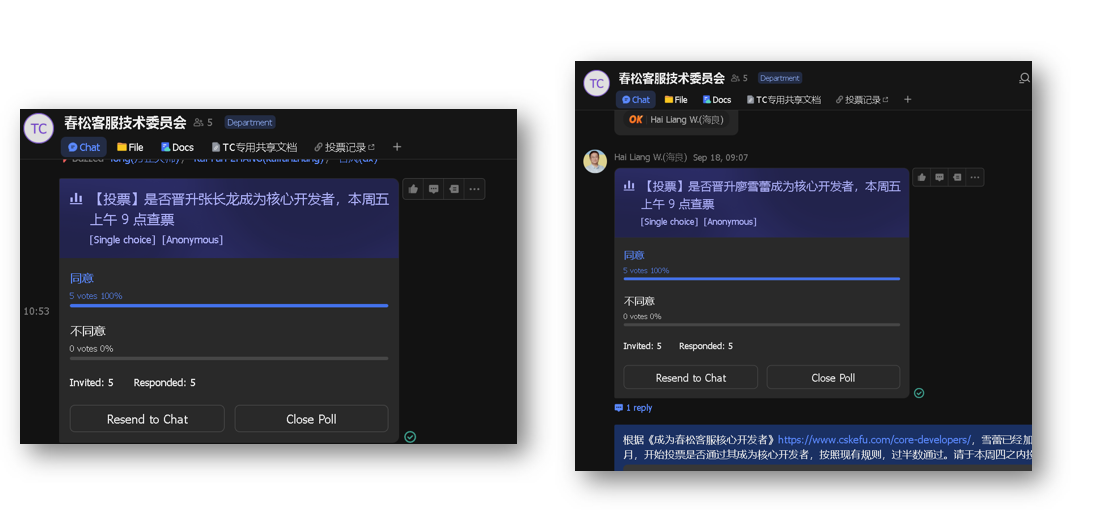Click 同意 progress bar in 张长龙 poll
The image size is (1098, 515).
point(228,305)
